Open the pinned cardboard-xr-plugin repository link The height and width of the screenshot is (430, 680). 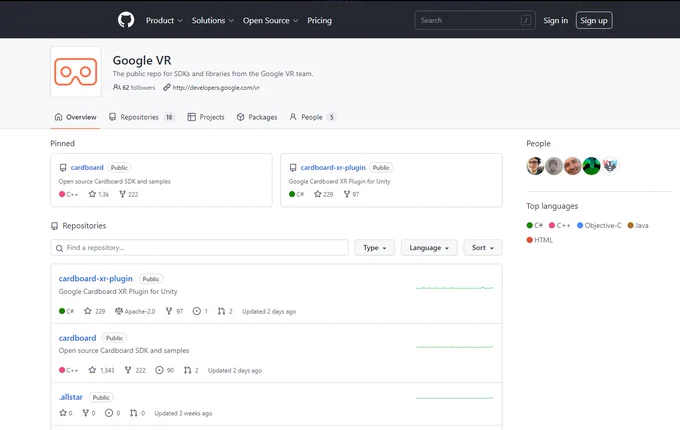[x=333, y=167]
